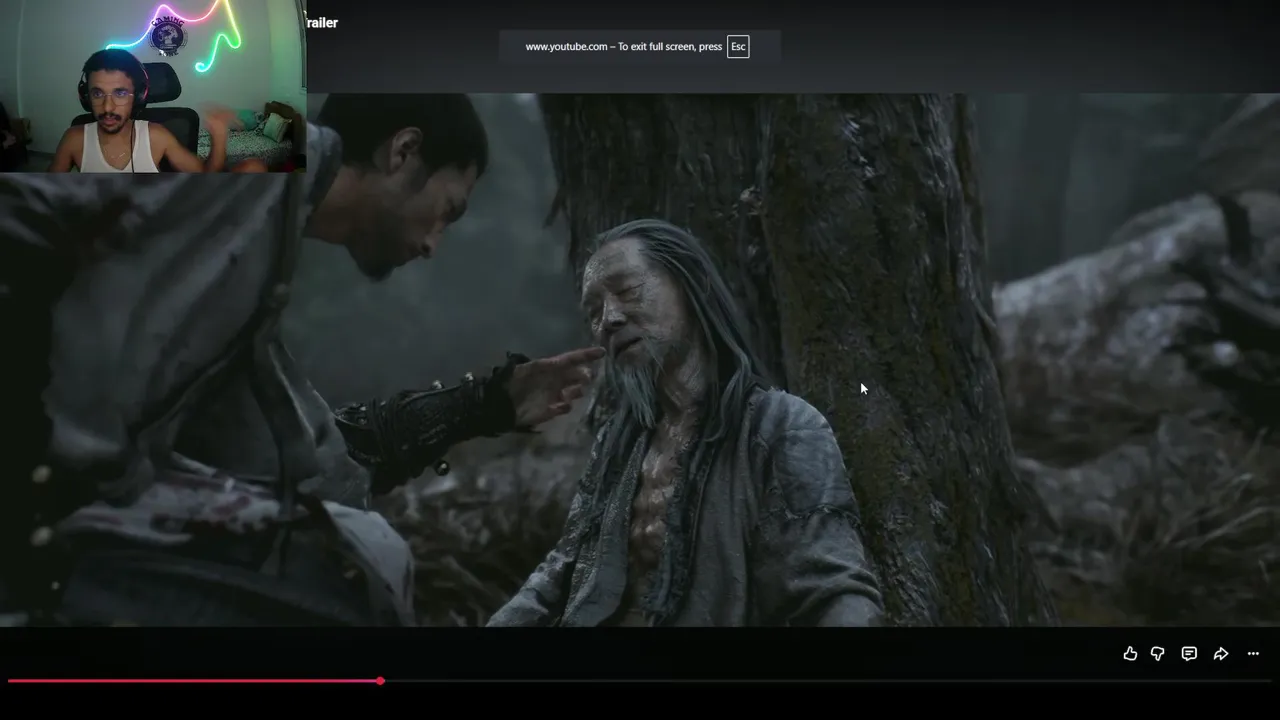The image size is (1280, 720).
Task: Share the video using the arrow icon
Action: [1221, 654]
